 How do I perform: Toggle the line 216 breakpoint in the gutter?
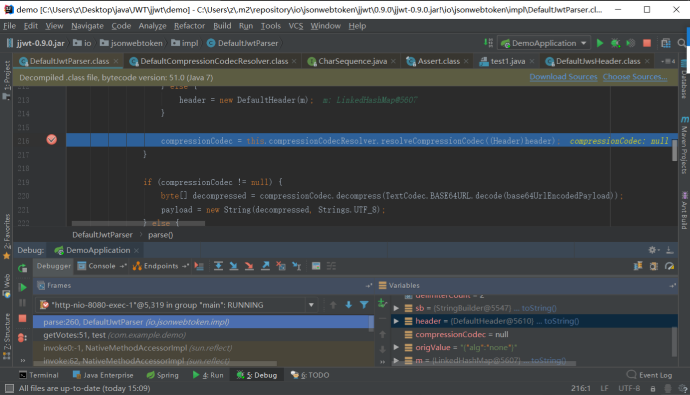(x=51, y=140)
